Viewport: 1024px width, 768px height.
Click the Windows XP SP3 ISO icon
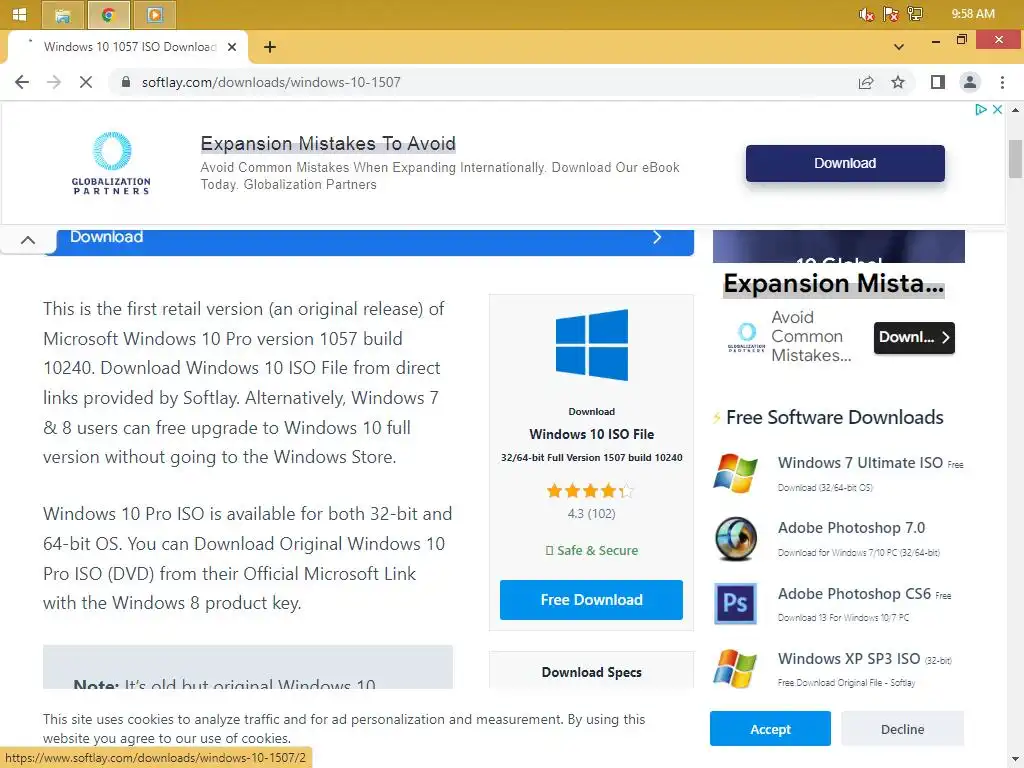[735, 668]
